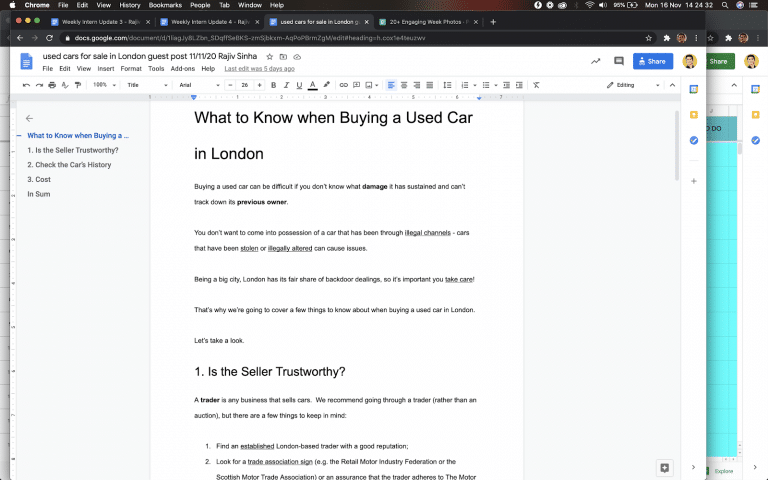Insert an image via toolbar icon
The height and width of the screenshot is (480, 768).
pyautogui.click(x=369, y=85)
